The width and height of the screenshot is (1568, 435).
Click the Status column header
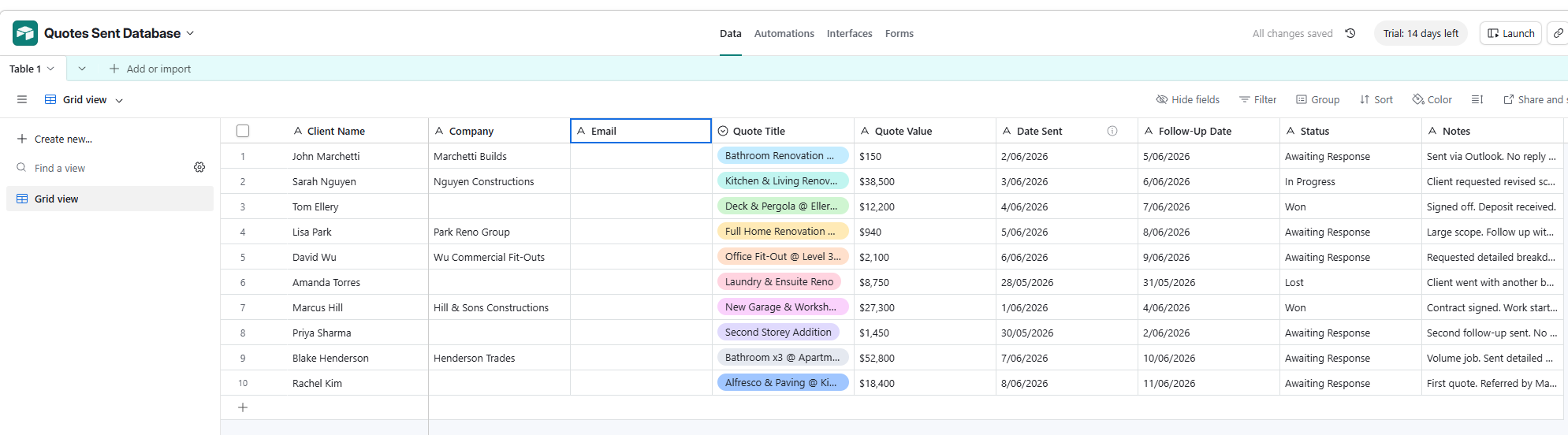click(1350, 131)
